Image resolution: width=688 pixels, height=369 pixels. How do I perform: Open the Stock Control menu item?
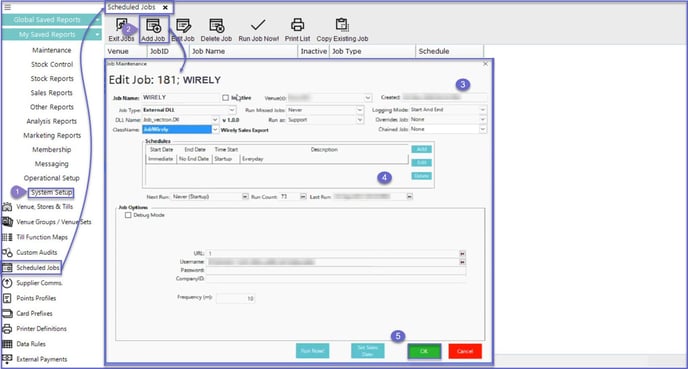pyautogui.click(x=52, y=64)
